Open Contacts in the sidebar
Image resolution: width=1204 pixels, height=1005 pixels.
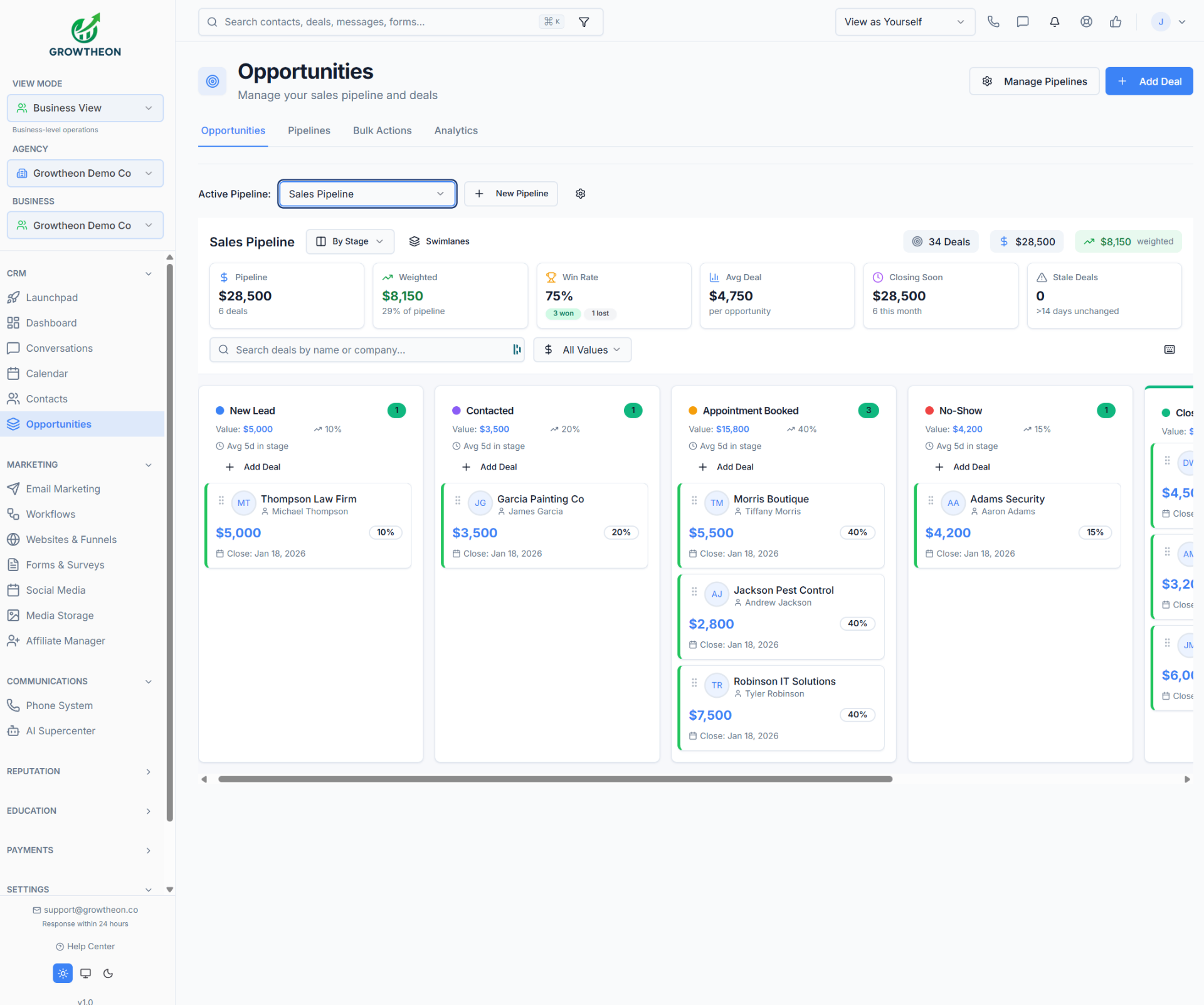coord(82,399)
